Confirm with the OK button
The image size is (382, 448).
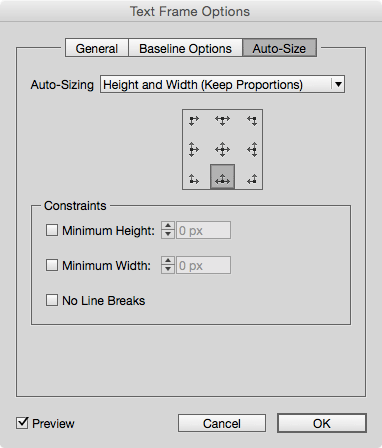click(322, 423)
